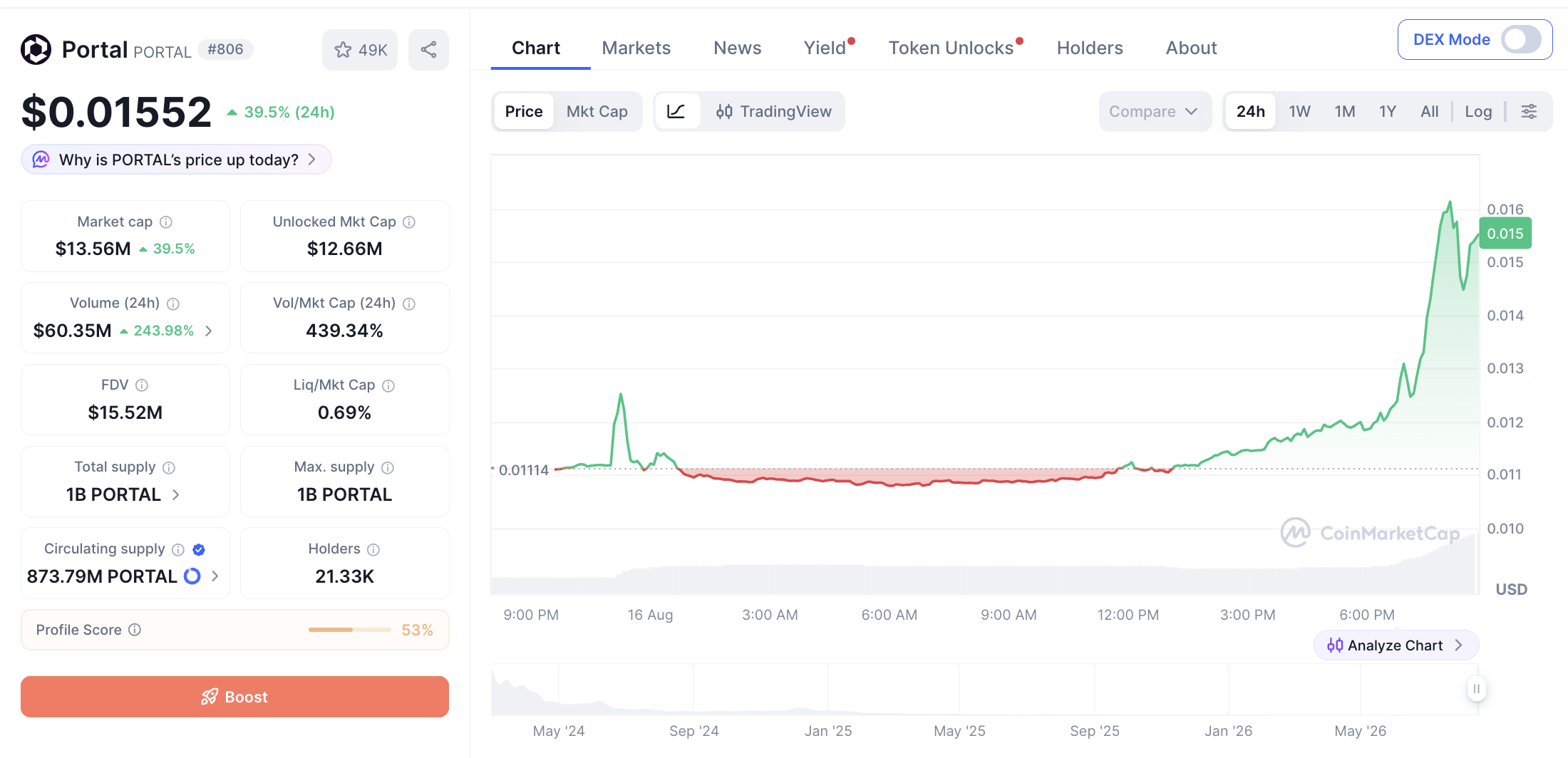Expand Total supply details chevron
Image resolution: width=1568 pixels, height=758 pixels.
[176, 494]
